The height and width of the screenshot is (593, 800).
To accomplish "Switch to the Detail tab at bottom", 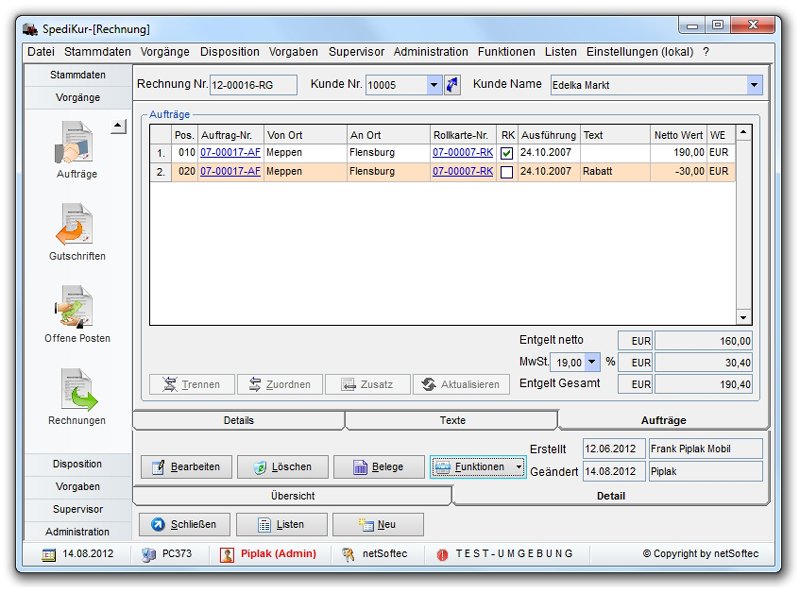I will (x=610, y=496).
